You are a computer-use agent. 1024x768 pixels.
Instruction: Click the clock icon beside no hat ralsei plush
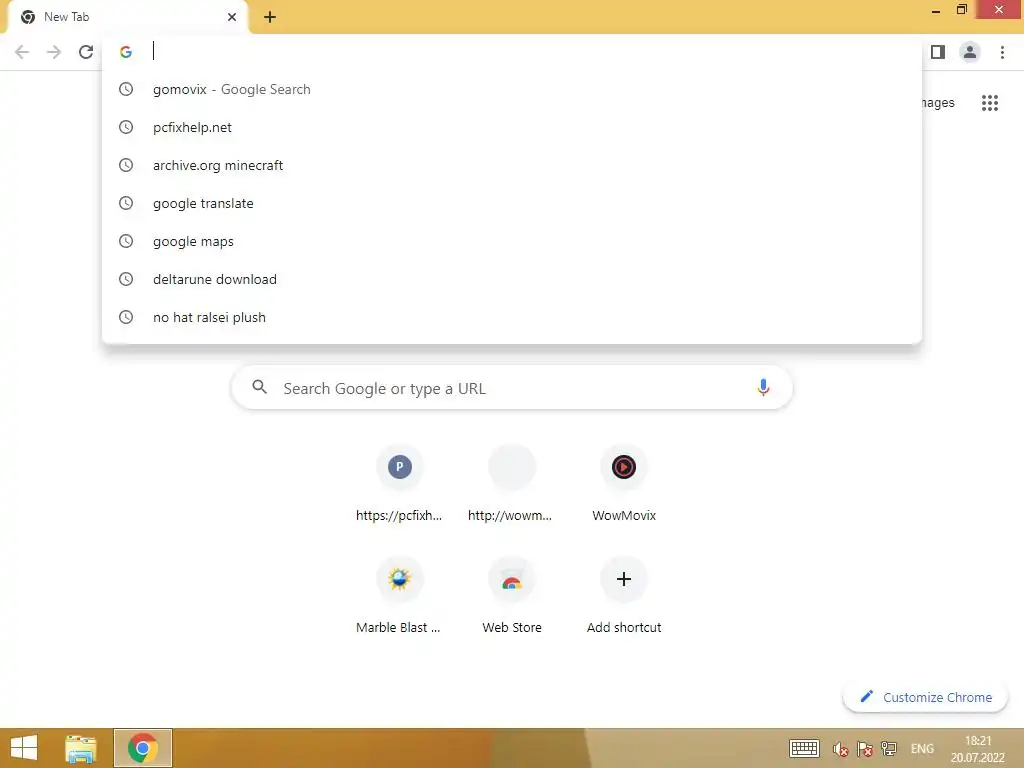[x=126, y=317]
